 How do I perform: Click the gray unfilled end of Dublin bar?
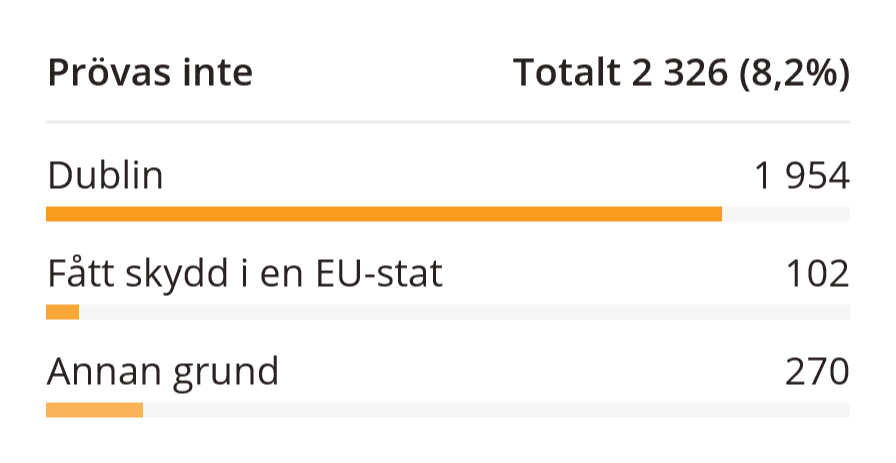pos(786,213)
